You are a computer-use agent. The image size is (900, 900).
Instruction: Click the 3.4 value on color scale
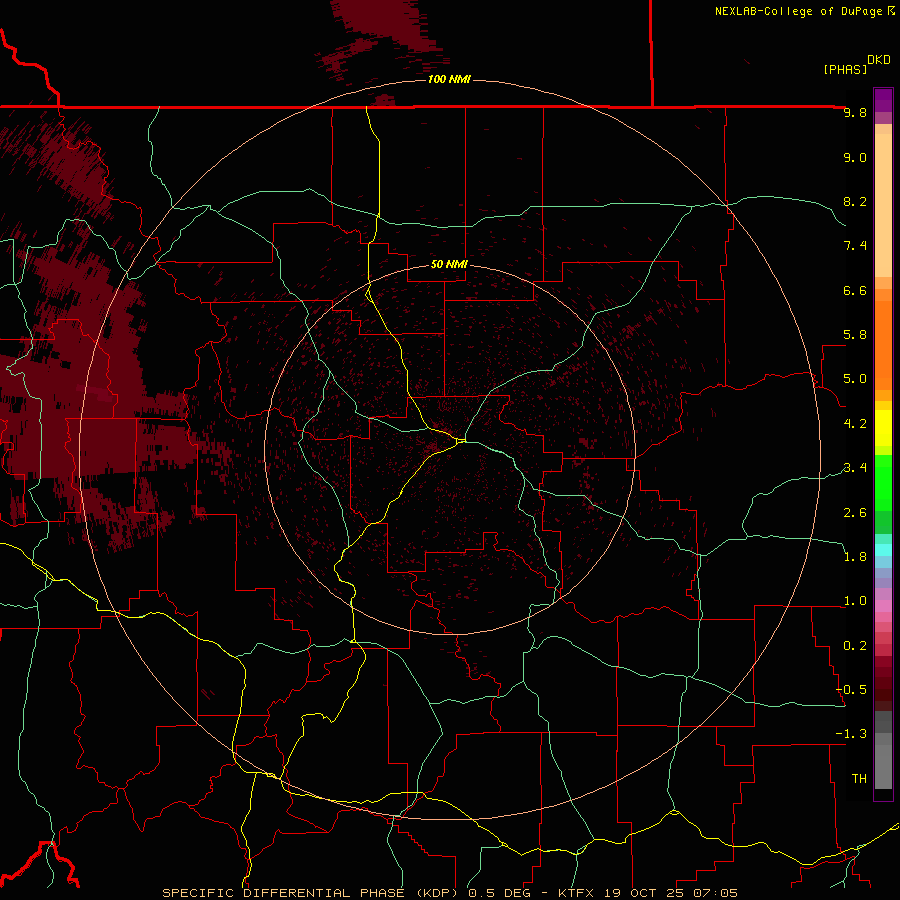pyautogui.click(x=855, y=468)
